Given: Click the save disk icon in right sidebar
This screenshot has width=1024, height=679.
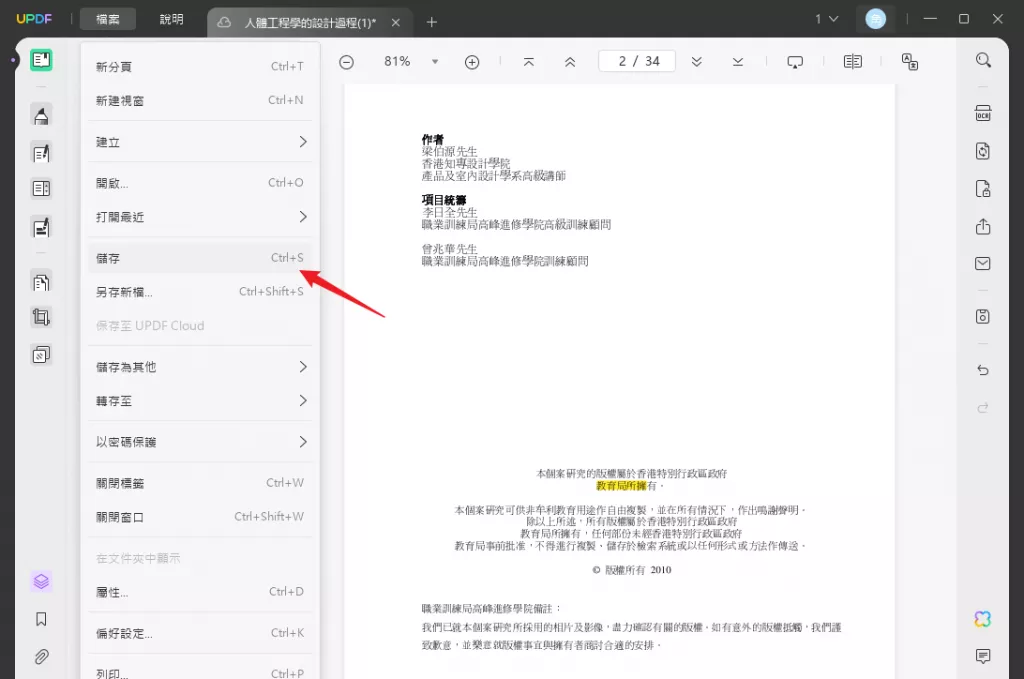Looking at the screenshot, I should point(983,317).
